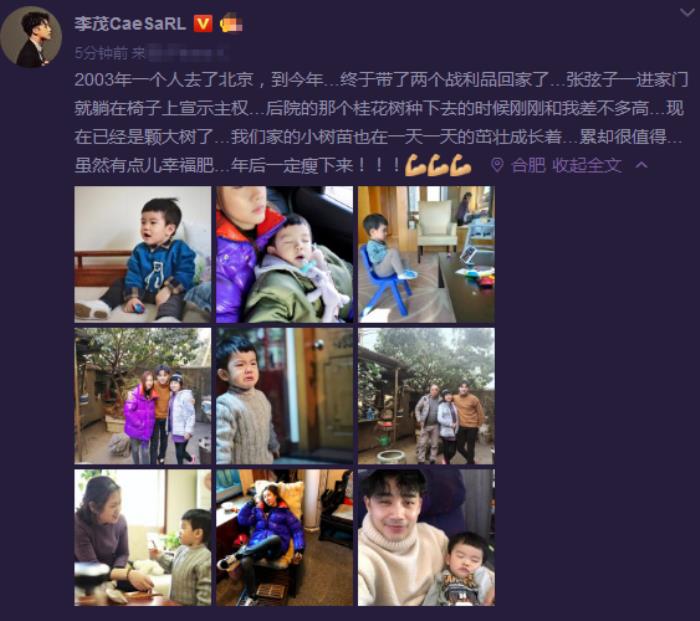Open the post options chevron menu
This screenshot has width=700, height=621.
tap(687, 13)
